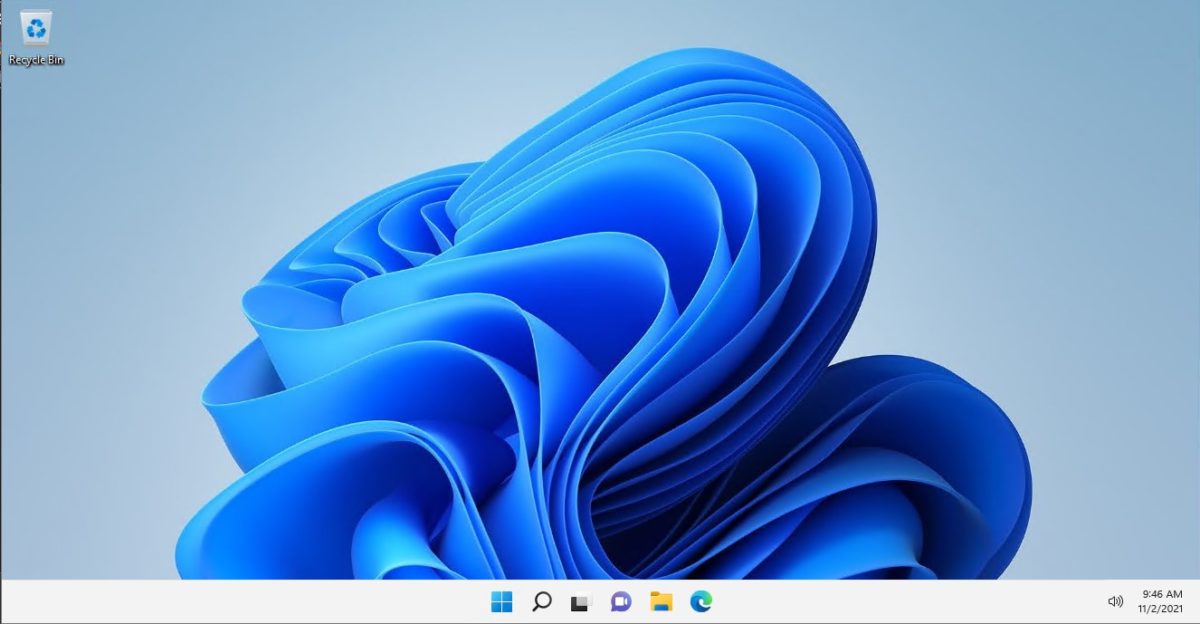Launch Microsoft Edge from the taskbar
This screenshot has height=624, width=1200.
click(701, 602)
